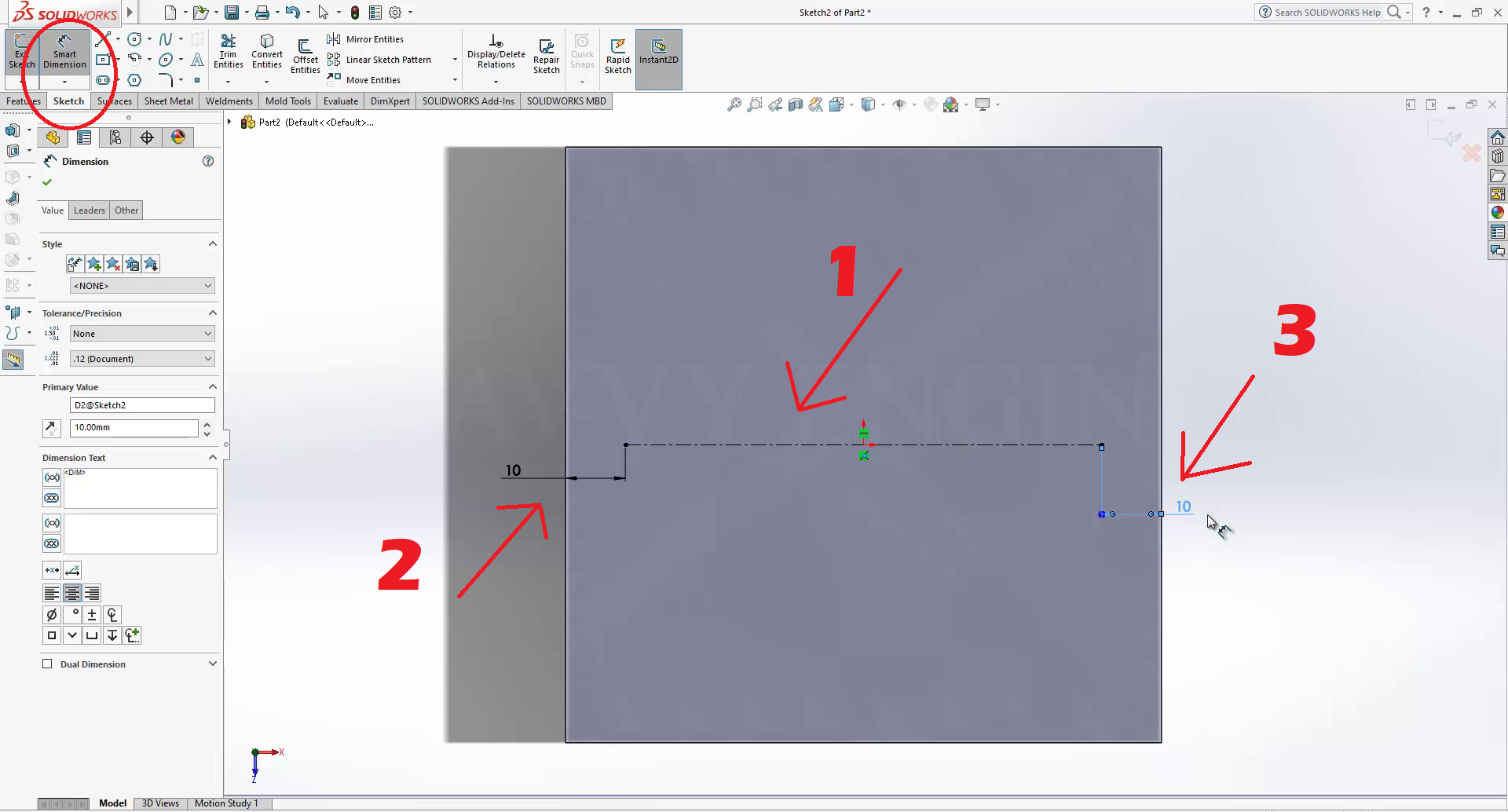The image size is (1508, 812).
Task: Confirm dimension with green checkmark
Action: (47, 182)
